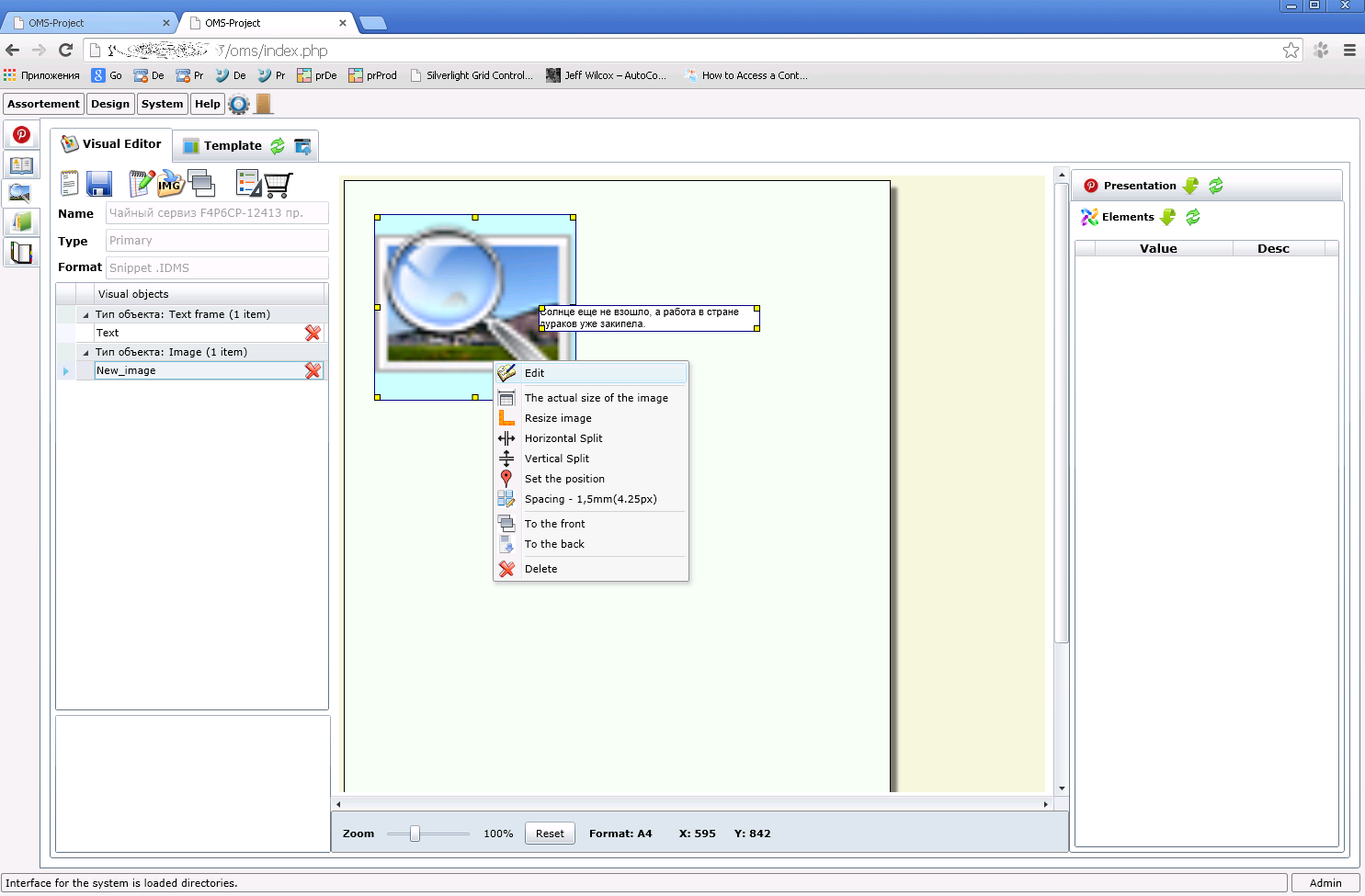Click the overlapping frames icon in toolbar

click(x=201, y=184)
